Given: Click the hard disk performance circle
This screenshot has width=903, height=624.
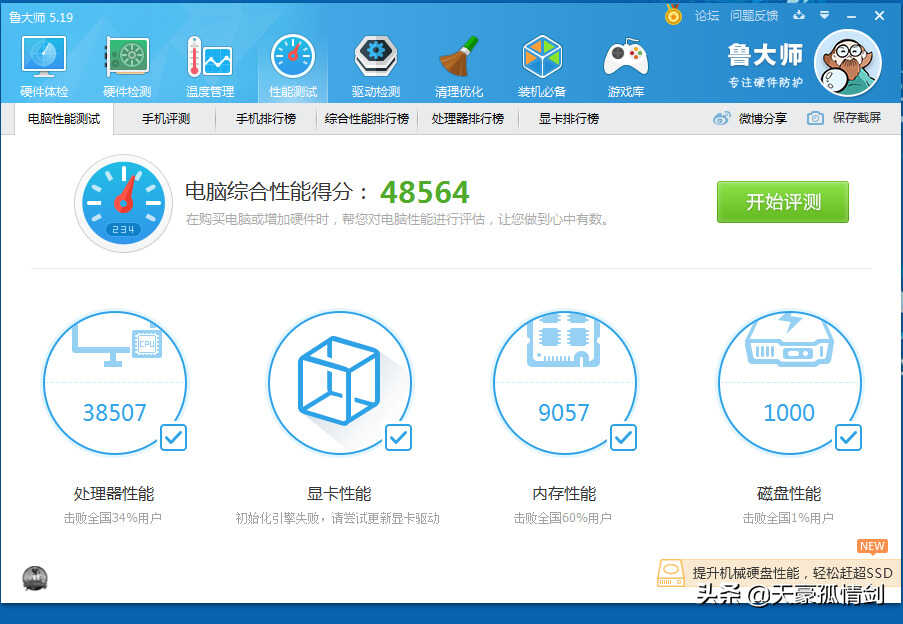Looking at the screenshot, I should pyautogui.click(x=790, y=383).
